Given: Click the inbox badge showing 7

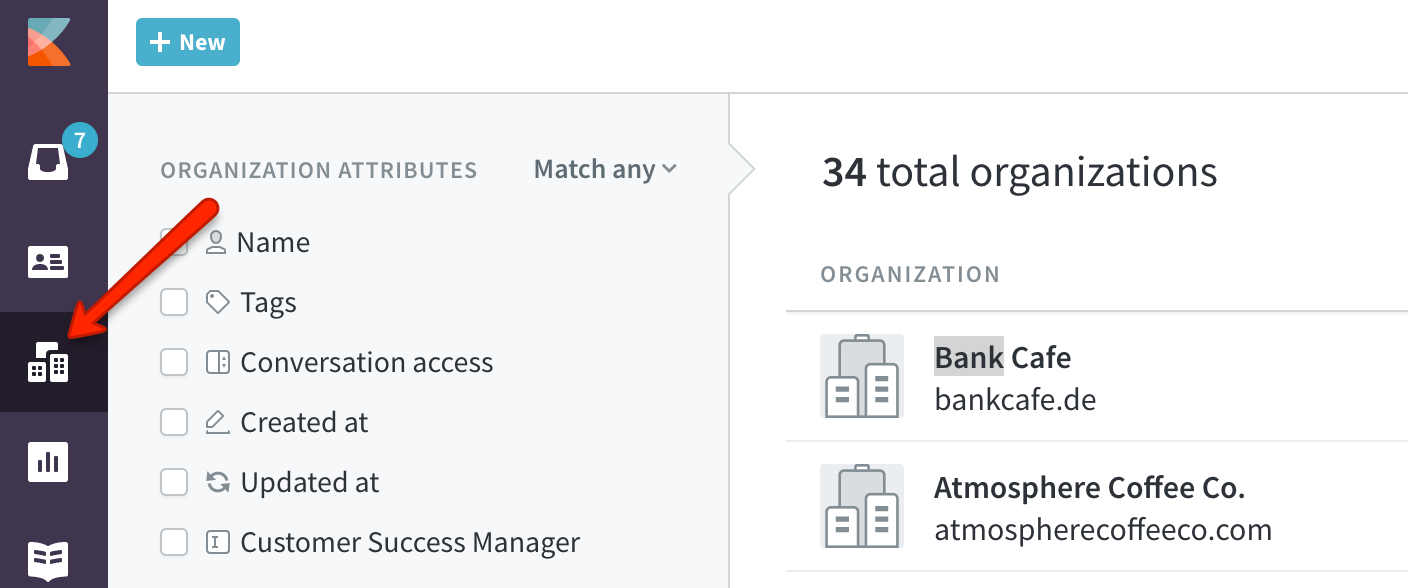Looking at the screenshot, I should click(x=79, y=141).
